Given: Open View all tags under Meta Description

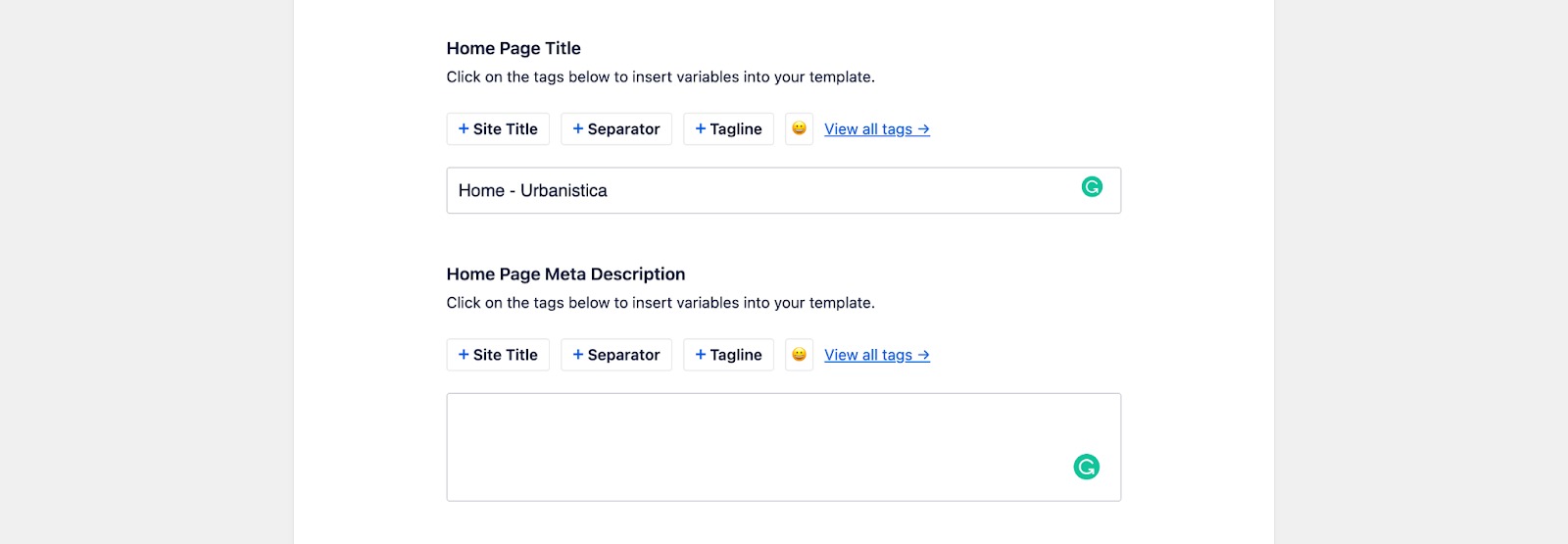Looking at the screenshot, I should [x=876, y=355].
